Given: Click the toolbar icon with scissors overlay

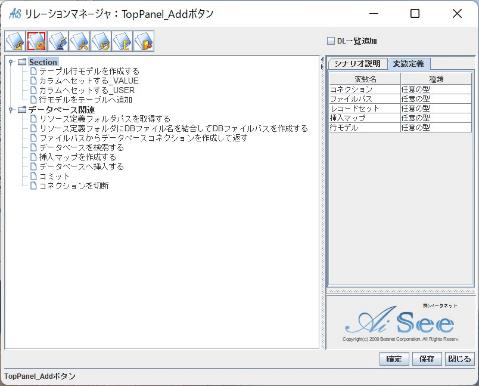Looking at the screenshot, I should pyautogui.click(x=79, y=41).
